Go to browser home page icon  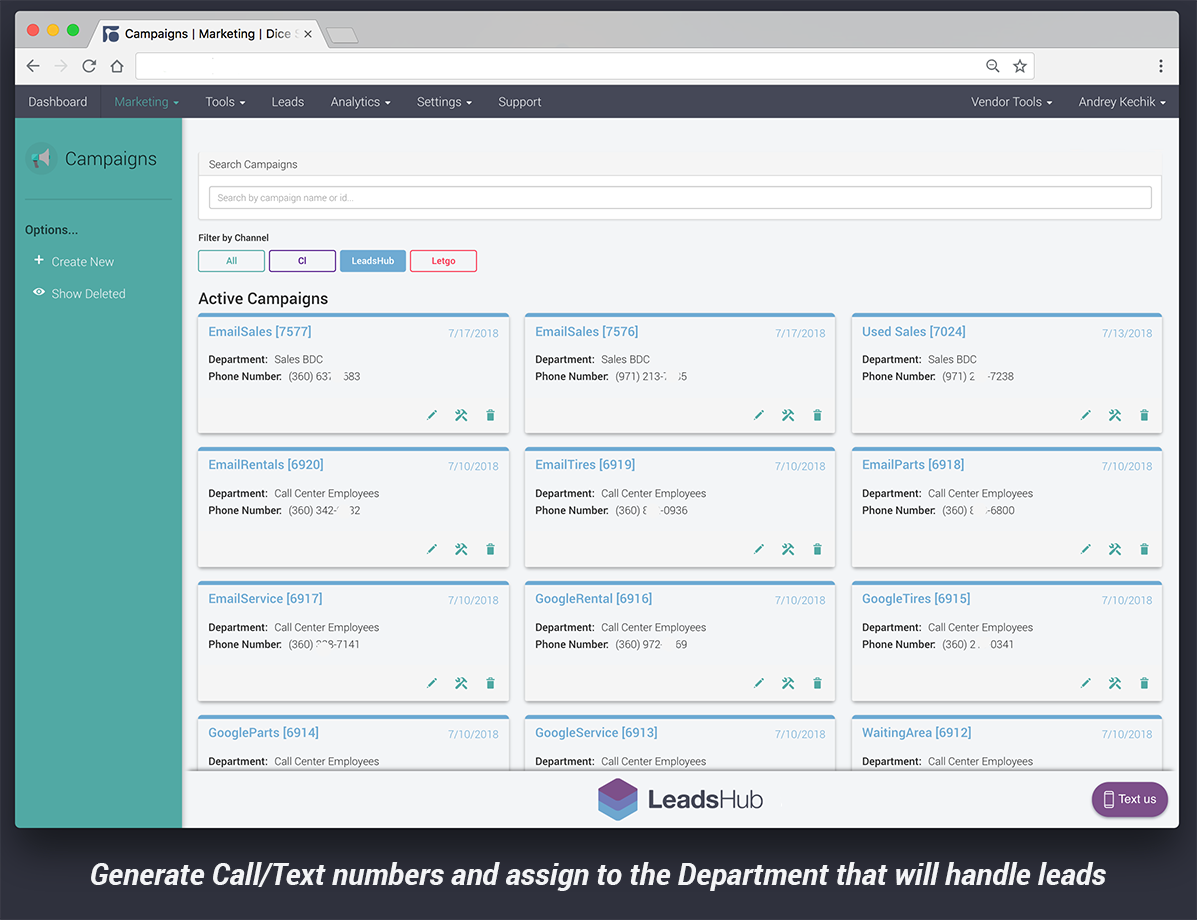(x=117, y=66)
